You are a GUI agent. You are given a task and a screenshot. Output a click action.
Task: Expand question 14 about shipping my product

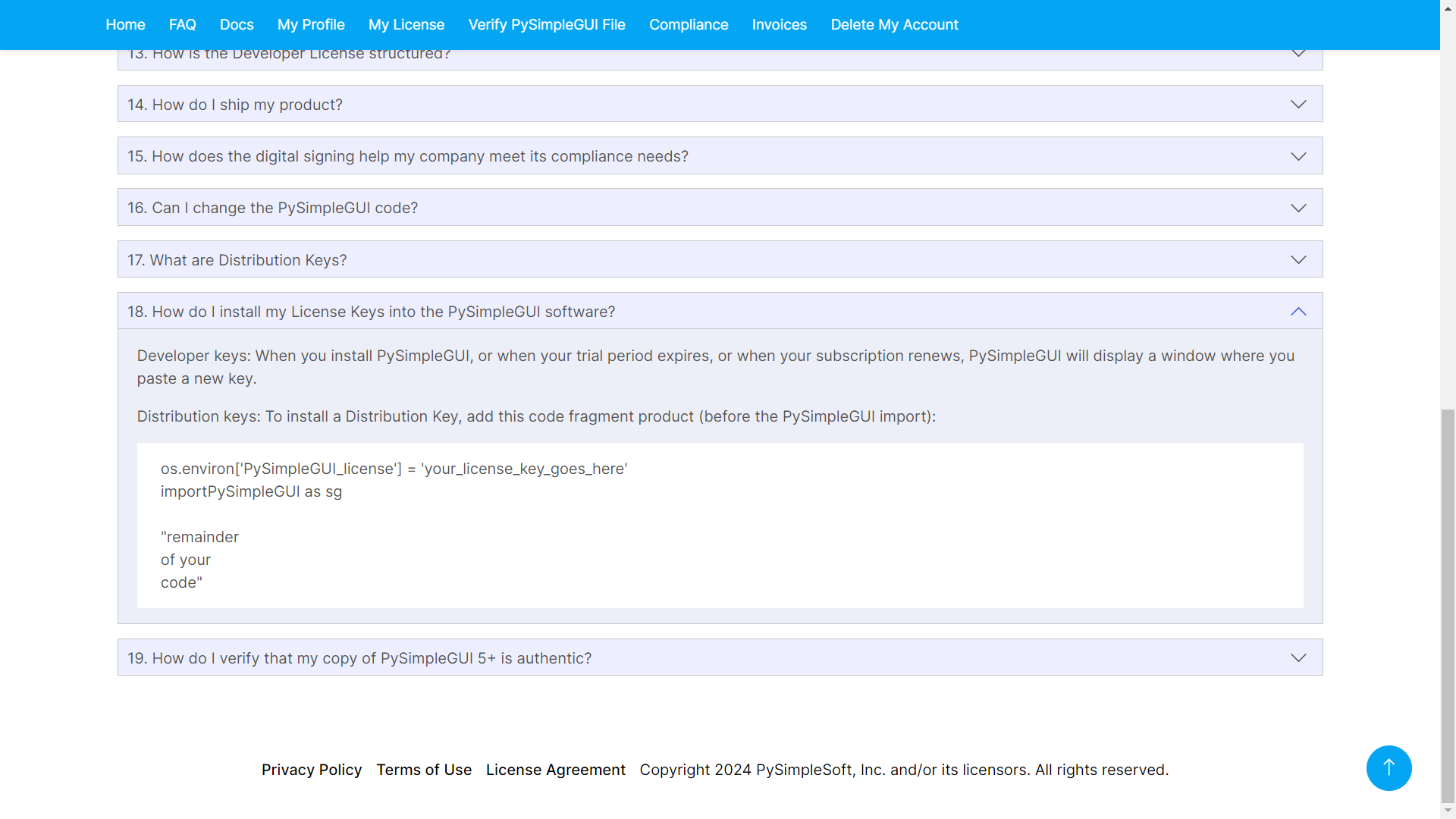pyautogui.click(x=719, y=104)
